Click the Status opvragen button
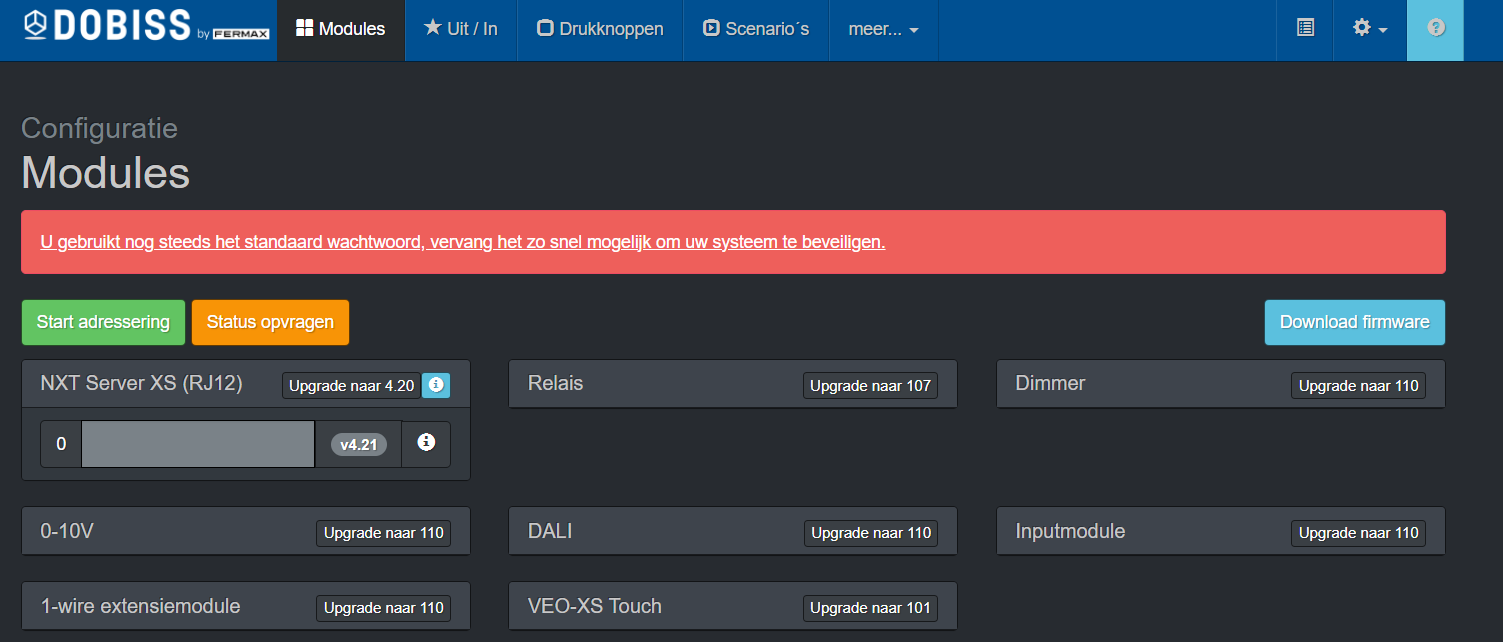 270,322
